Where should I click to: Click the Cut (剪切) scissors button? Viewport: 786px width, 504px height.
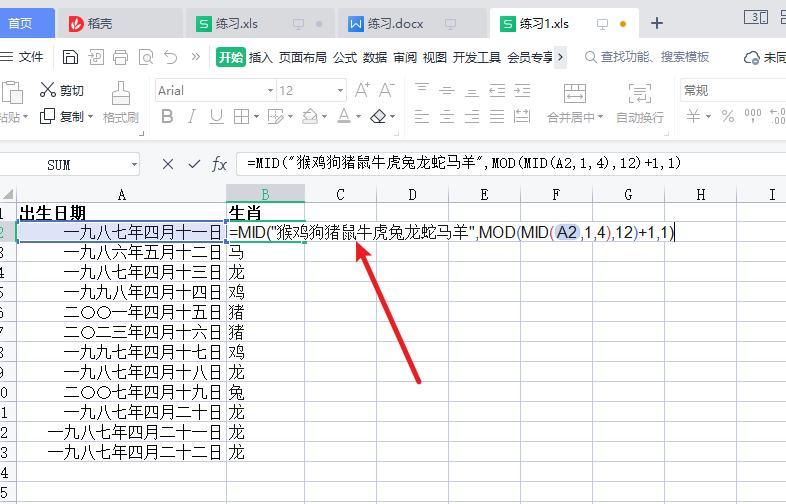62,90
